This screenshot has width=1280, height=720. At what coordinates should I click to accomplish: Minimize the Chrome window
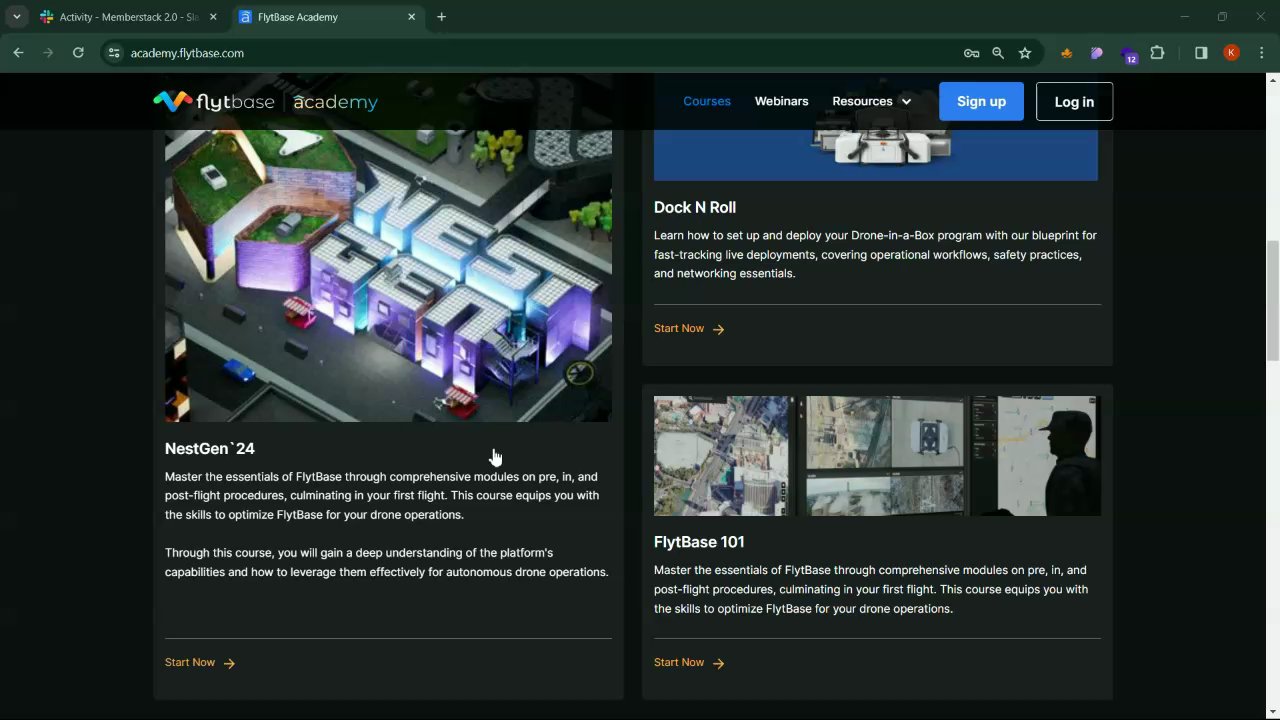(x=1184, y=17)
